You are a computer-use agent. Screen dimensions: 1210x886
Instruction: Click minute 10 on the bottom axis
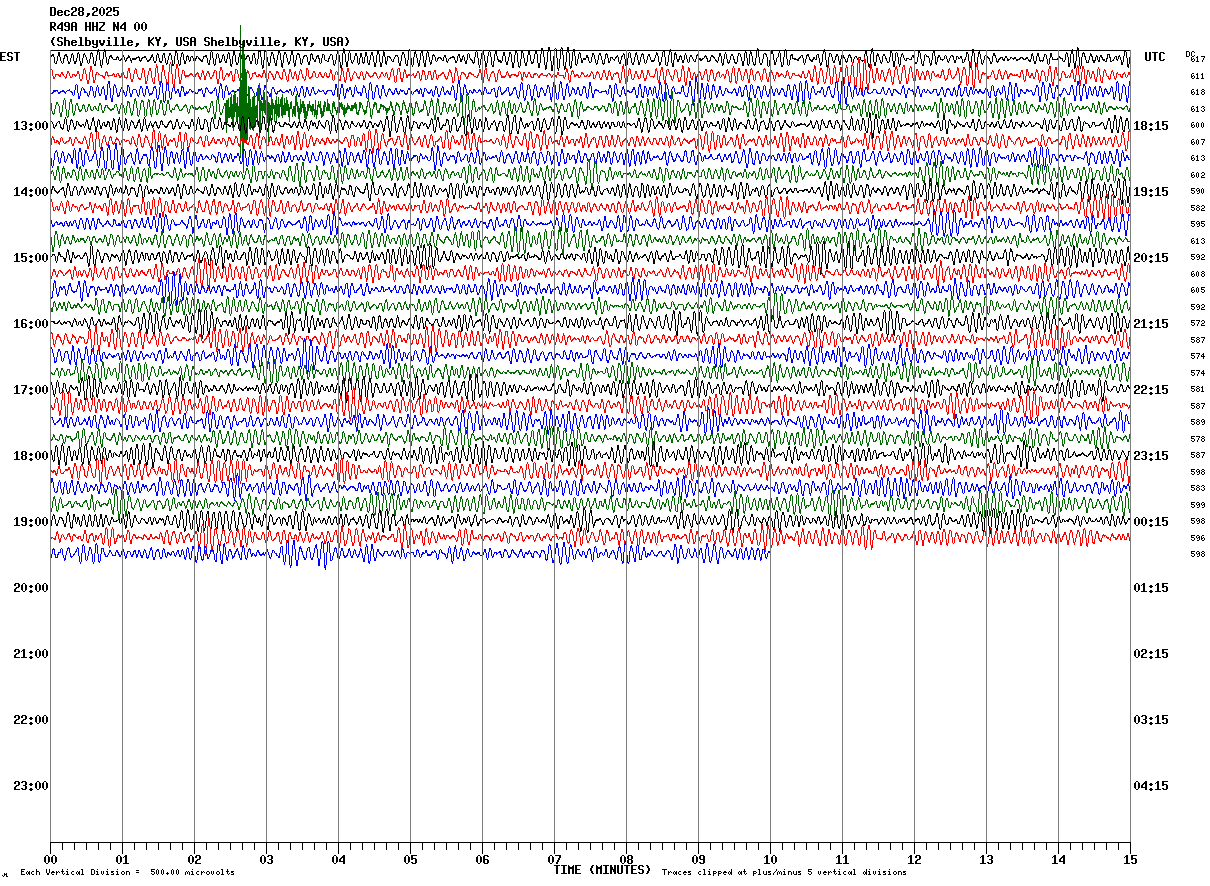click(770, 860)
